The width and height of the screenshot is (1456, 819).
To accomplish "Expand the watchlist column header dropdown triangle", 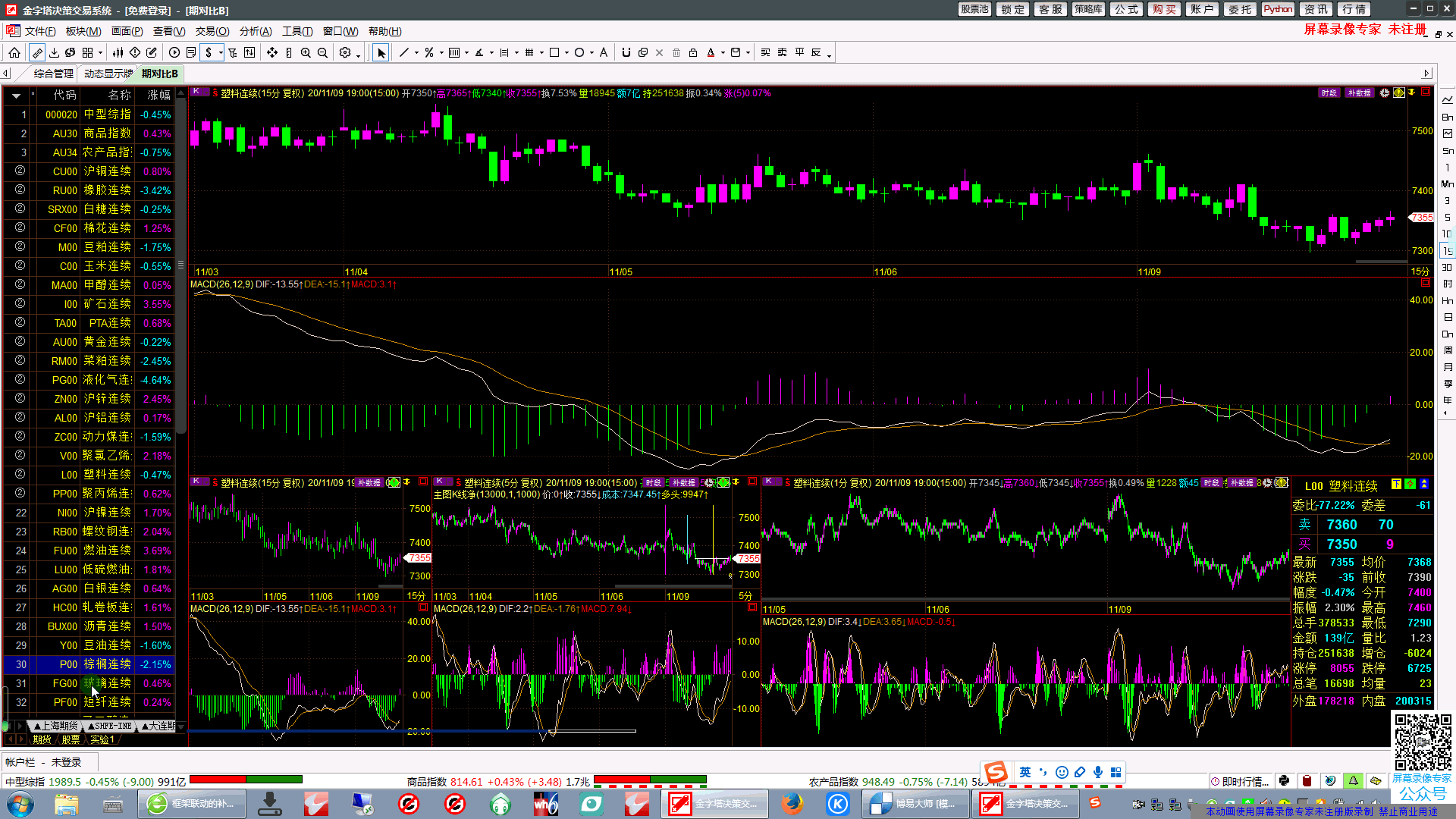I will pos(16,96).
